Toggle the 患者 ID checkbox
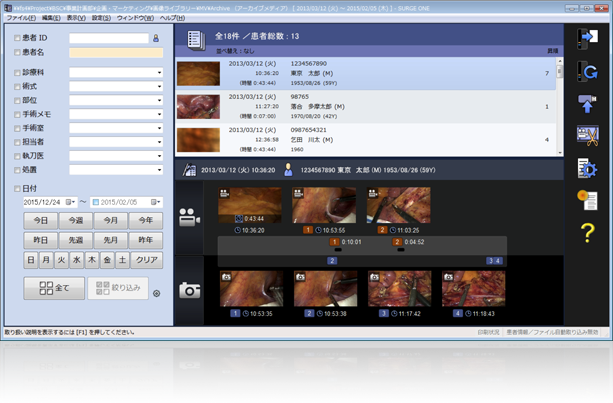Screen dimensions: 613x403 click(x=16, y=39)
